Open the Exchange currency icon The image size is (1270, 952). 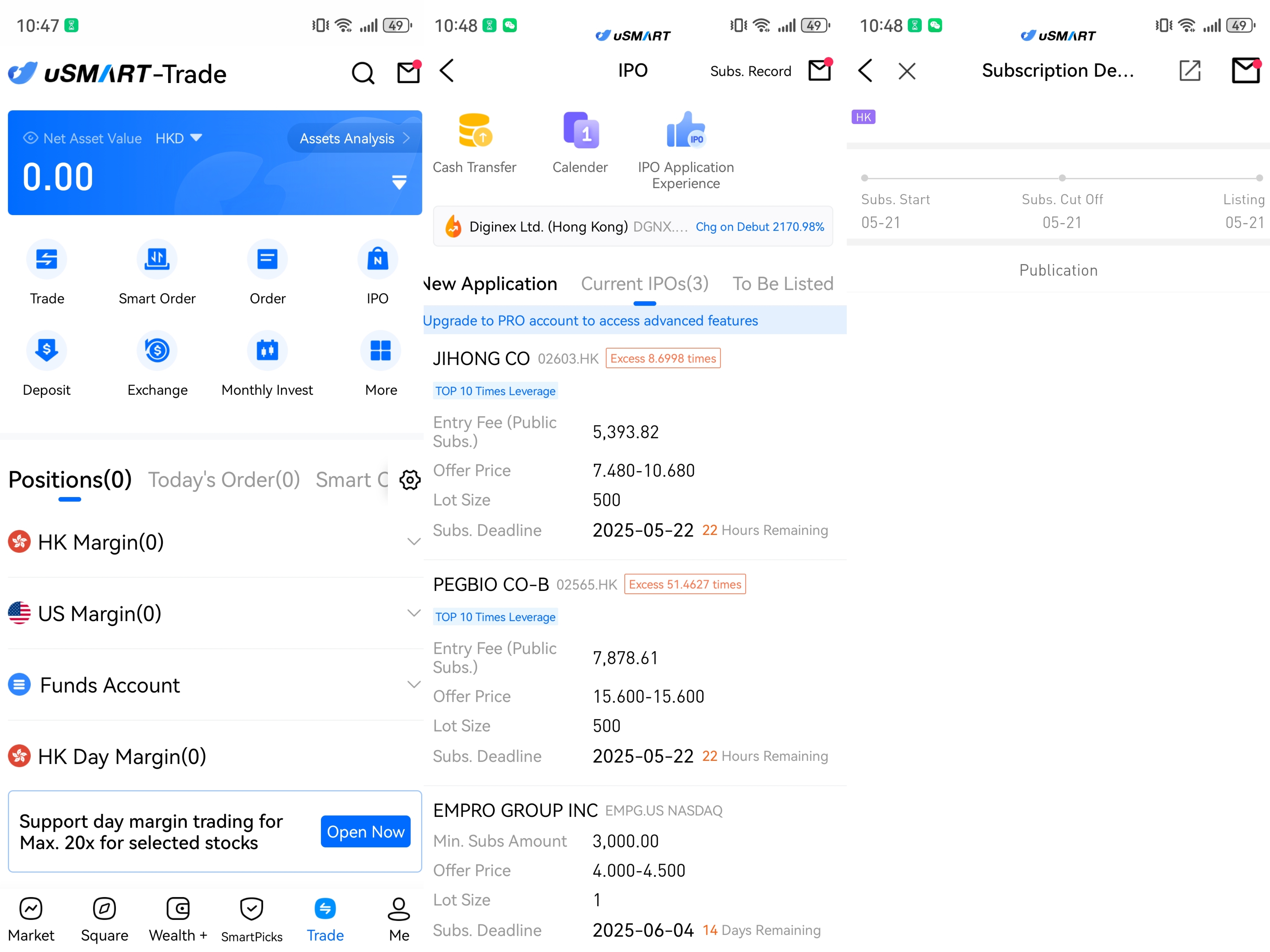click(x=157, y=364)
